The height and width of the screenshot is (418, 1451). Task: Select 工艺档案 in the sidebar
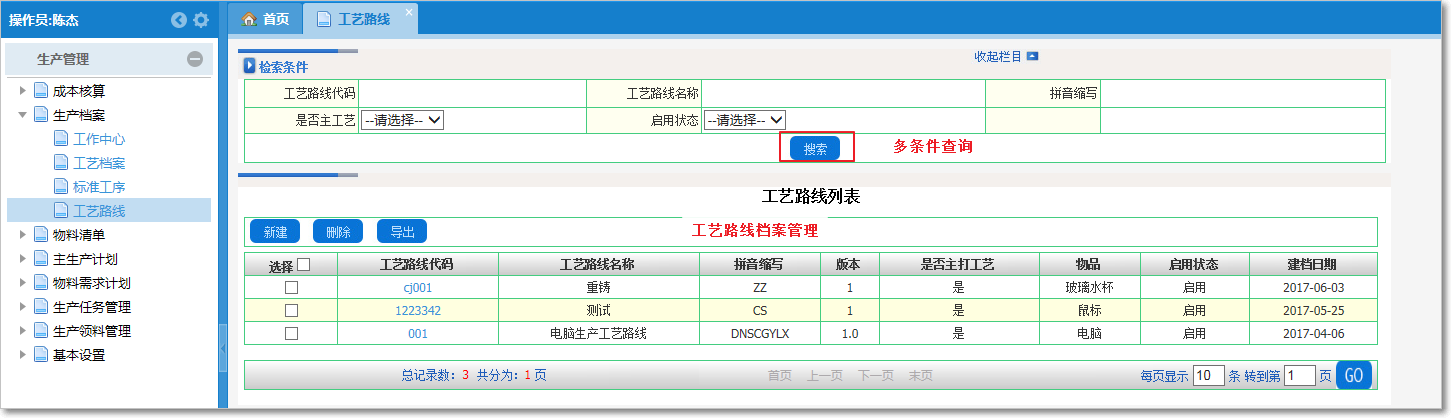click(99, 163)
